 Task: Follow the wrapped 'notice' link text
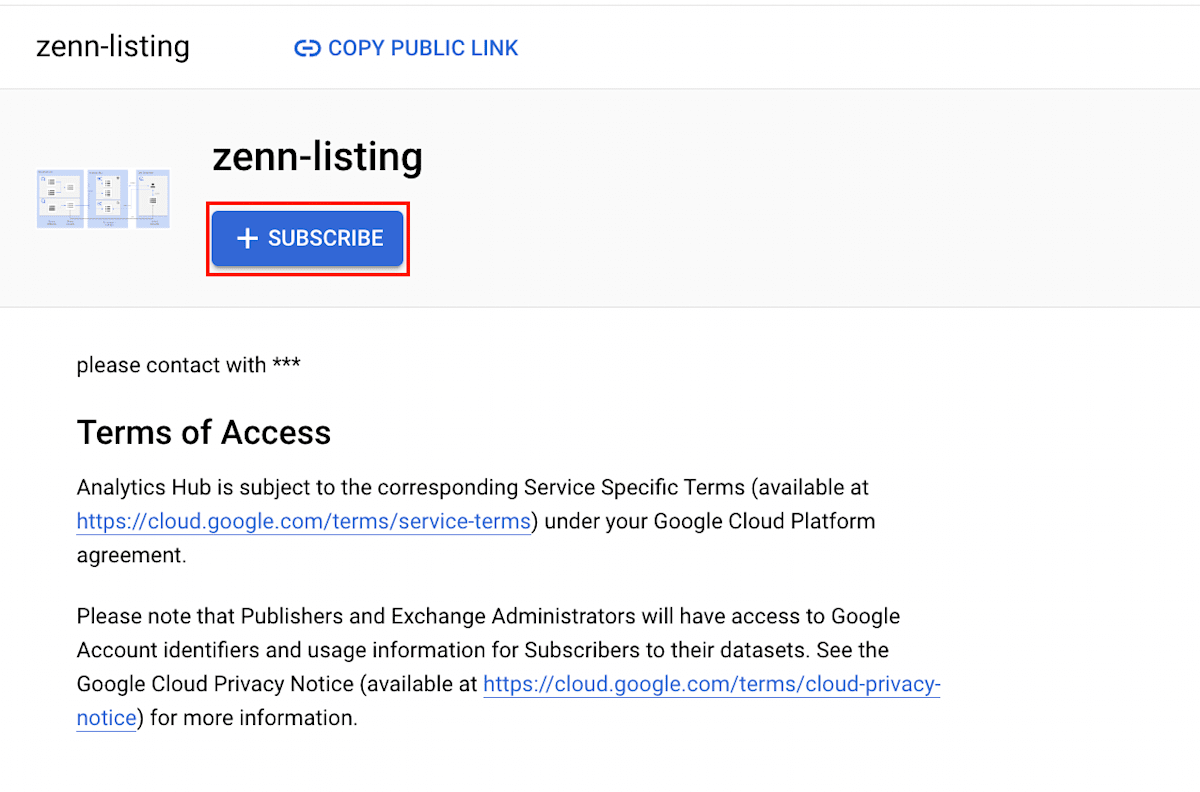tap(106, 718)
